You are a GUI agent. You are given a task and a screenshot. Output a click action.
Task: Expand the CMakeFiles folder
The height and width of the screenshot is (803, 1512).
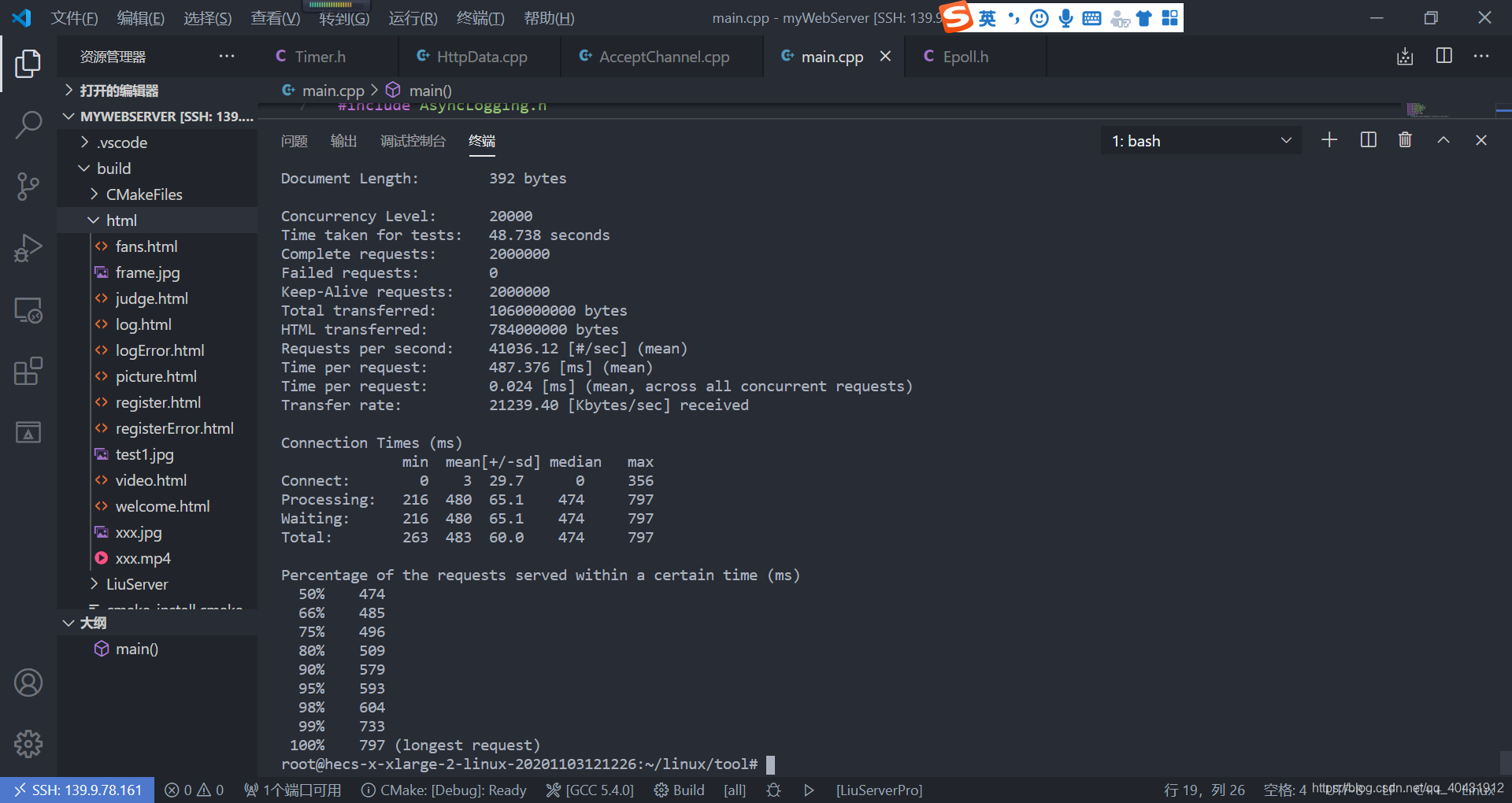tap(157, 194)
